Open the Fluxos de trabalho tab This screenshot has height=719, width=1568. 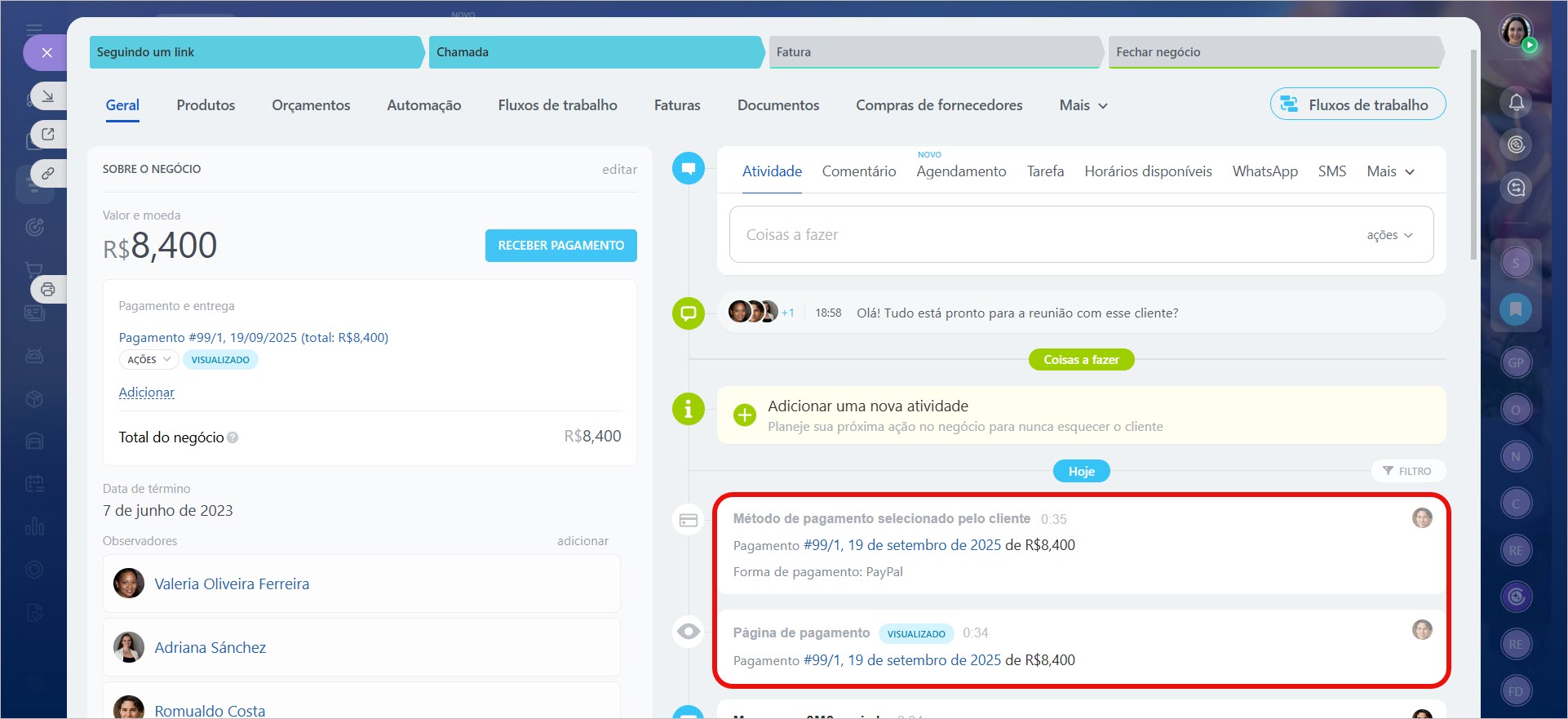[558, 105]
